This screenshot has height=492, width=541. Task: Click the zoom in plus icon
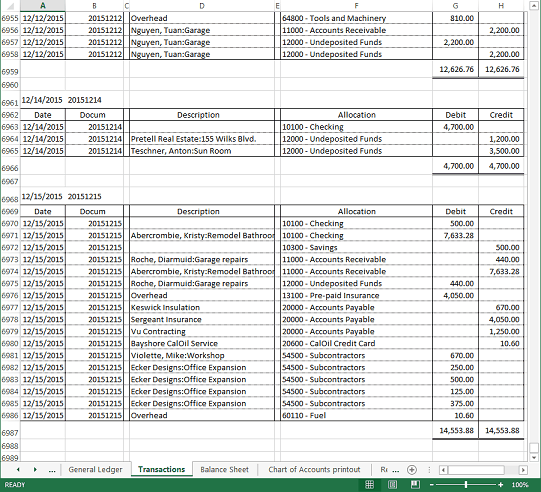coord(501,485)
